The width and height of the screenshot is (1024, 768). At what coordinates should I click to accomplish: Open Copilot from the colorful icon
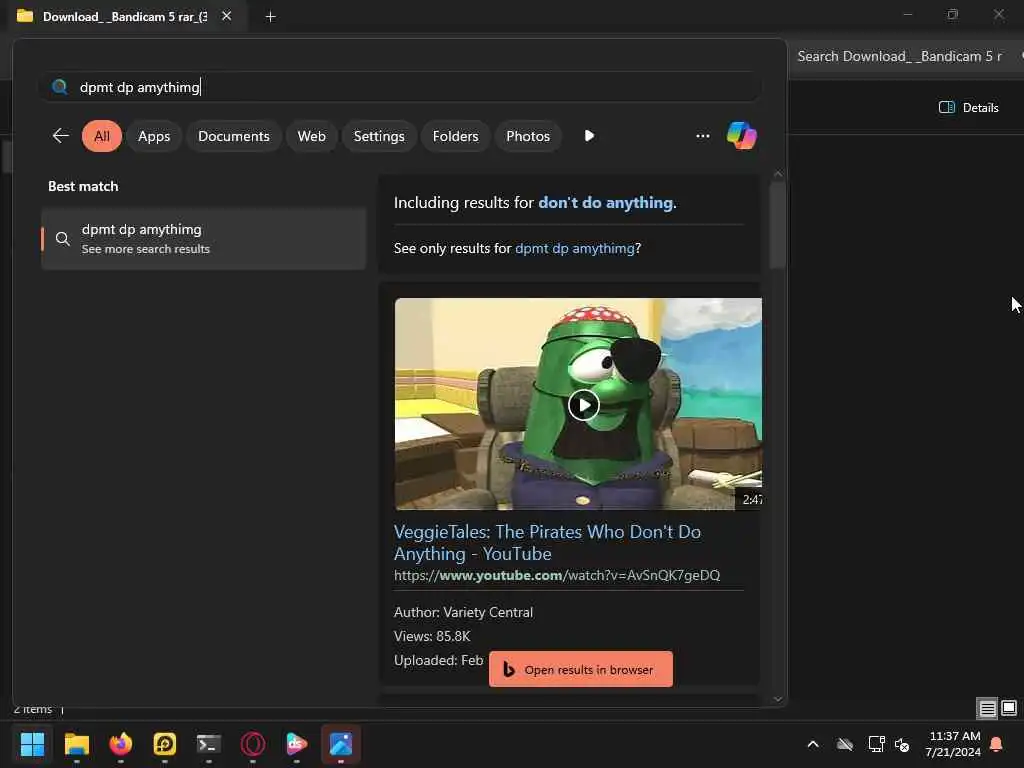pos(741,136)
